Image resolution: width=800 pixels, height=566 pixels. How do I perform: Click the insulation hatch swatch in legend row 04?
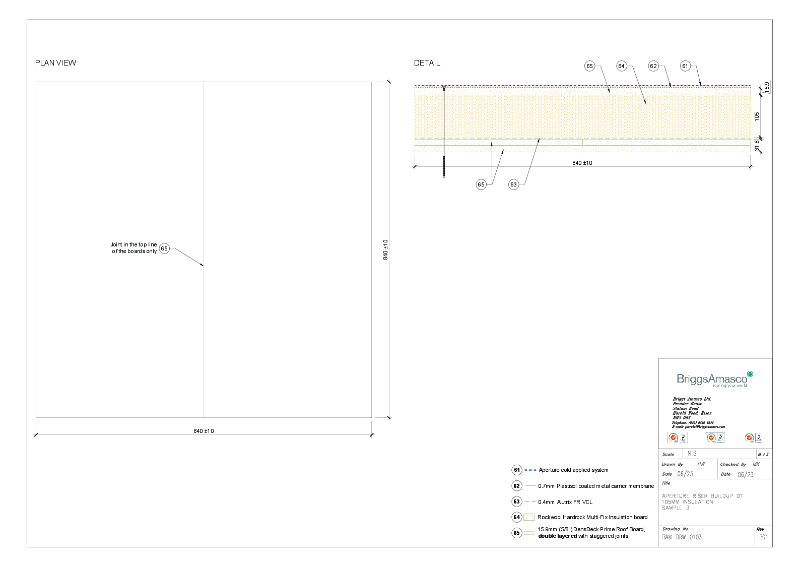tap(530, 517)
